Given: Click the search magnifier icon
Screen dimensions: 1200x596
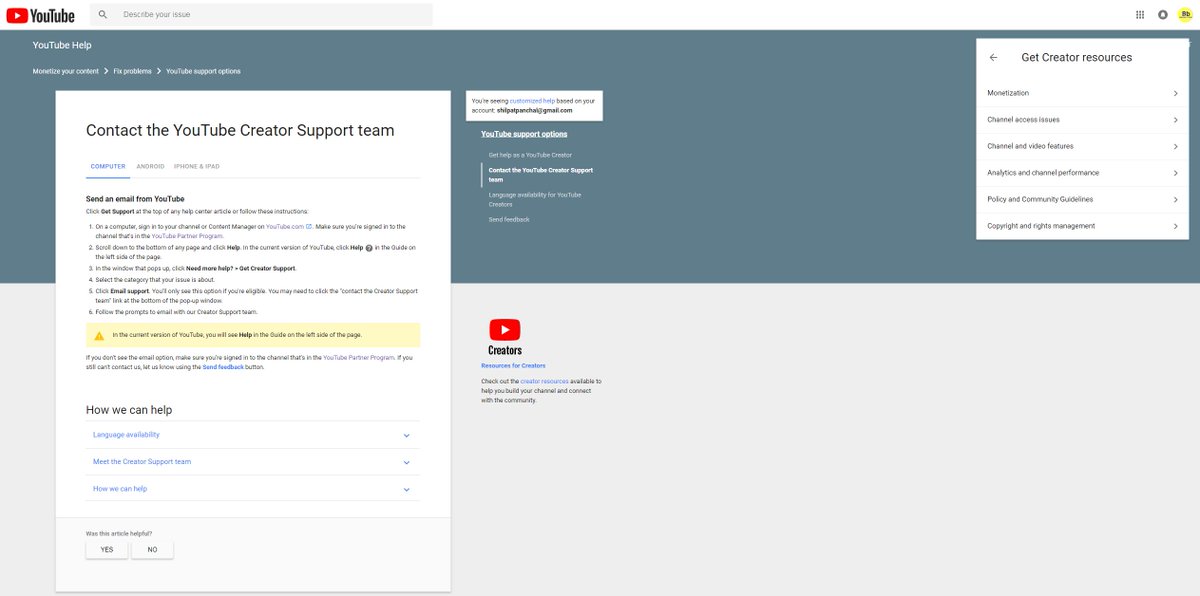Looking at the screenshot, I should [103, 15].
